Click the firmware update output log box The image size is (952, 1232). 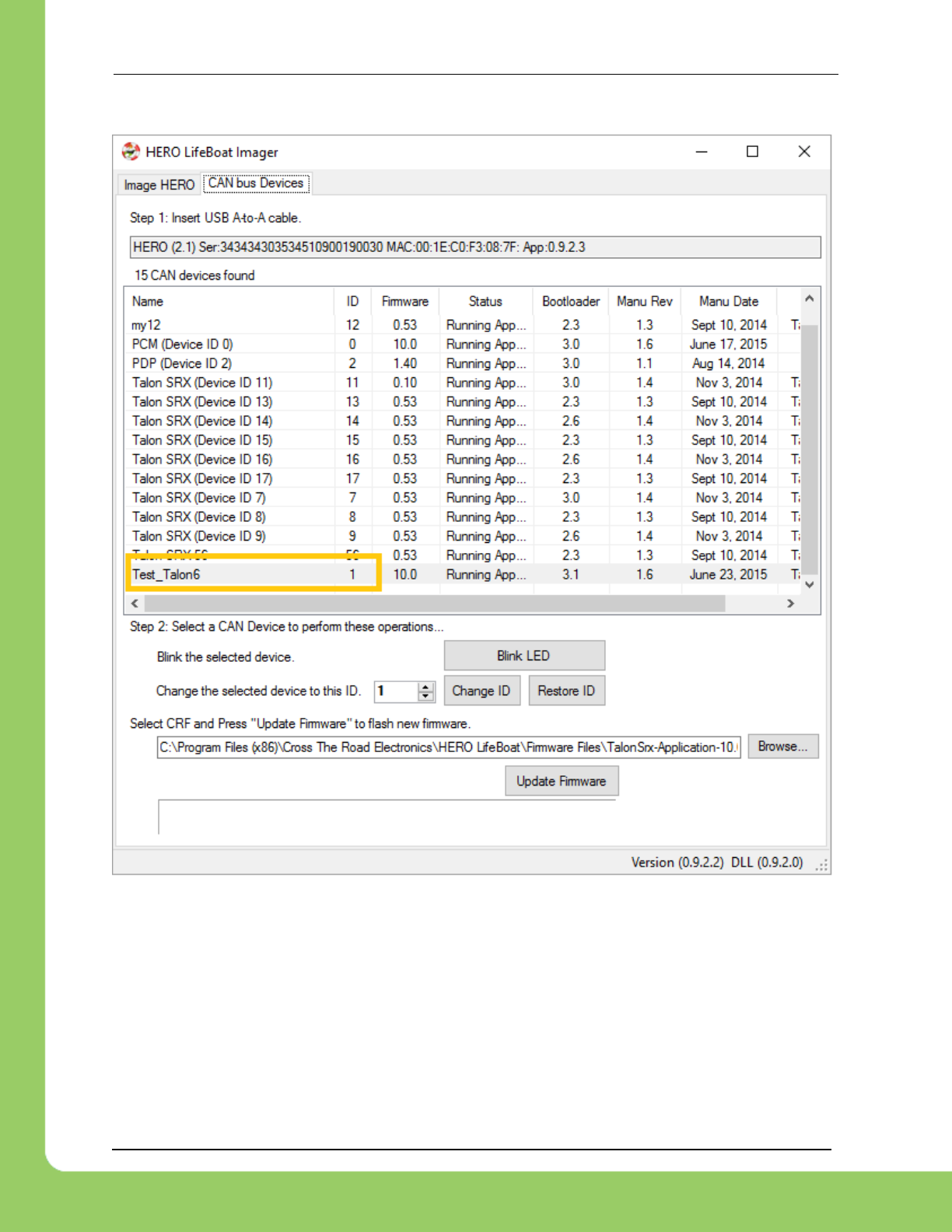coord(387,817)
